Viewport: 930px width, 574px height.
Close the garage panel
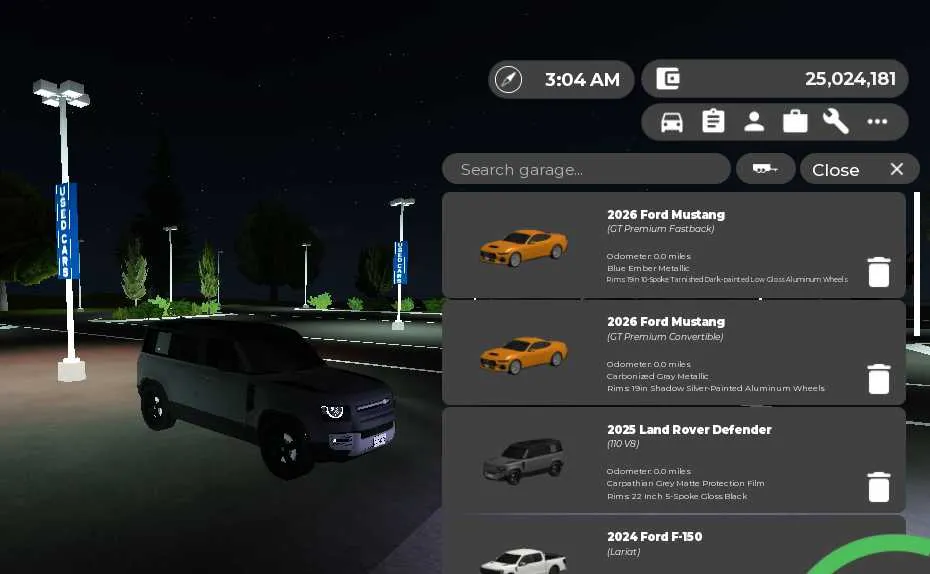tap(859, 170)
